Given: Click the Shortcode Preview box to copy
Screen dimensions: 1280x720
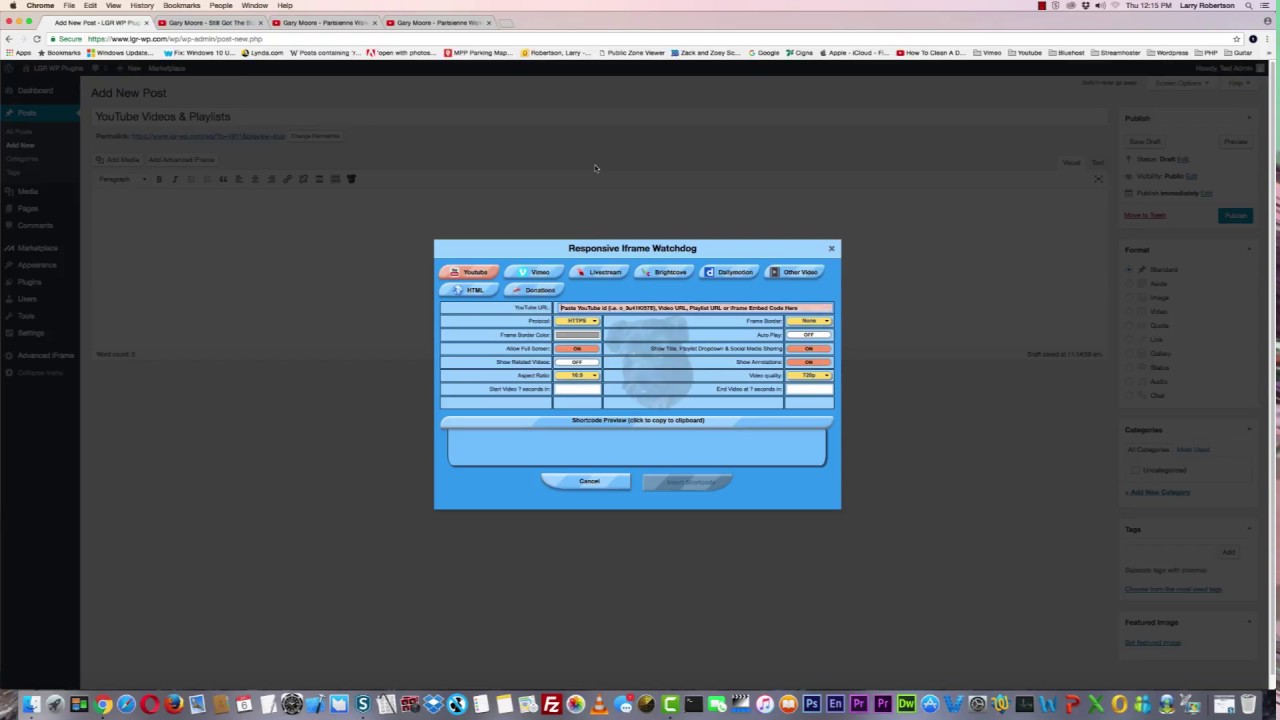Looking at the screenshot, I should 637,448.
